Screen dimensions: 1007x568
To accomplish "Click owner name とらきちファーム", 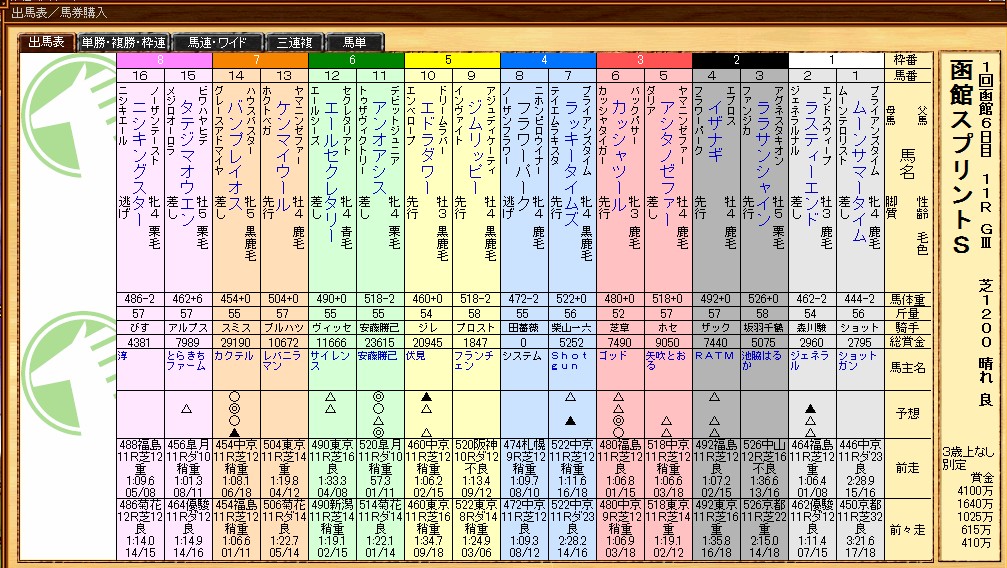I will [186, 360].
